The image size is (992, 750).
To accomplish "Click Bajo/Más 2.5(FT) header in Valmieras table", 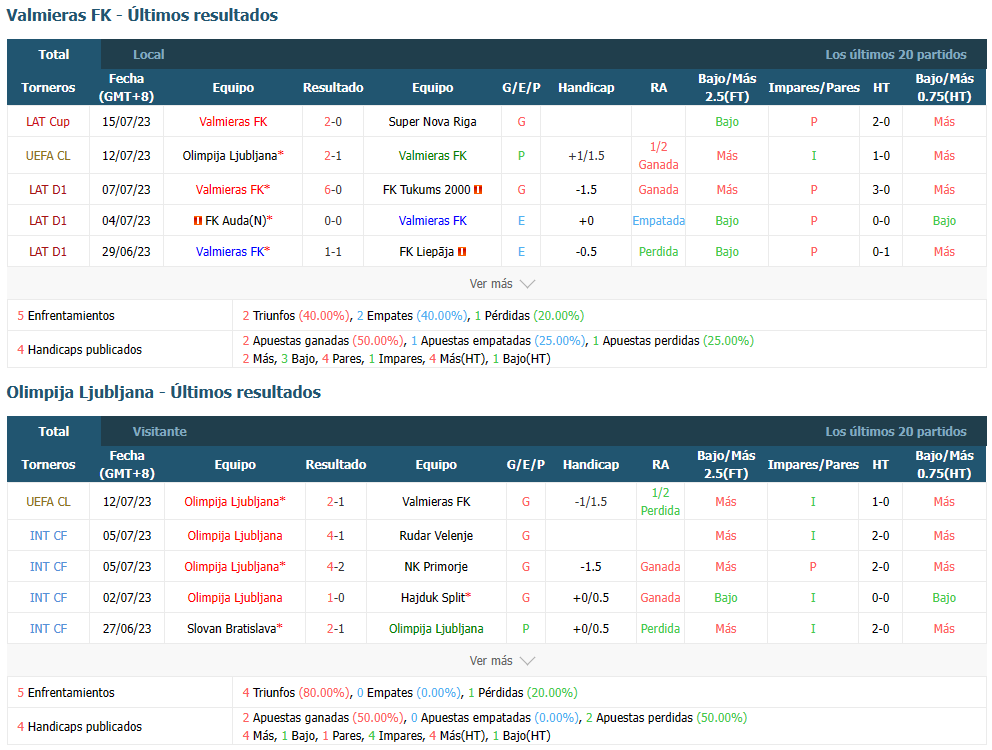I will [x=727, y=87].
